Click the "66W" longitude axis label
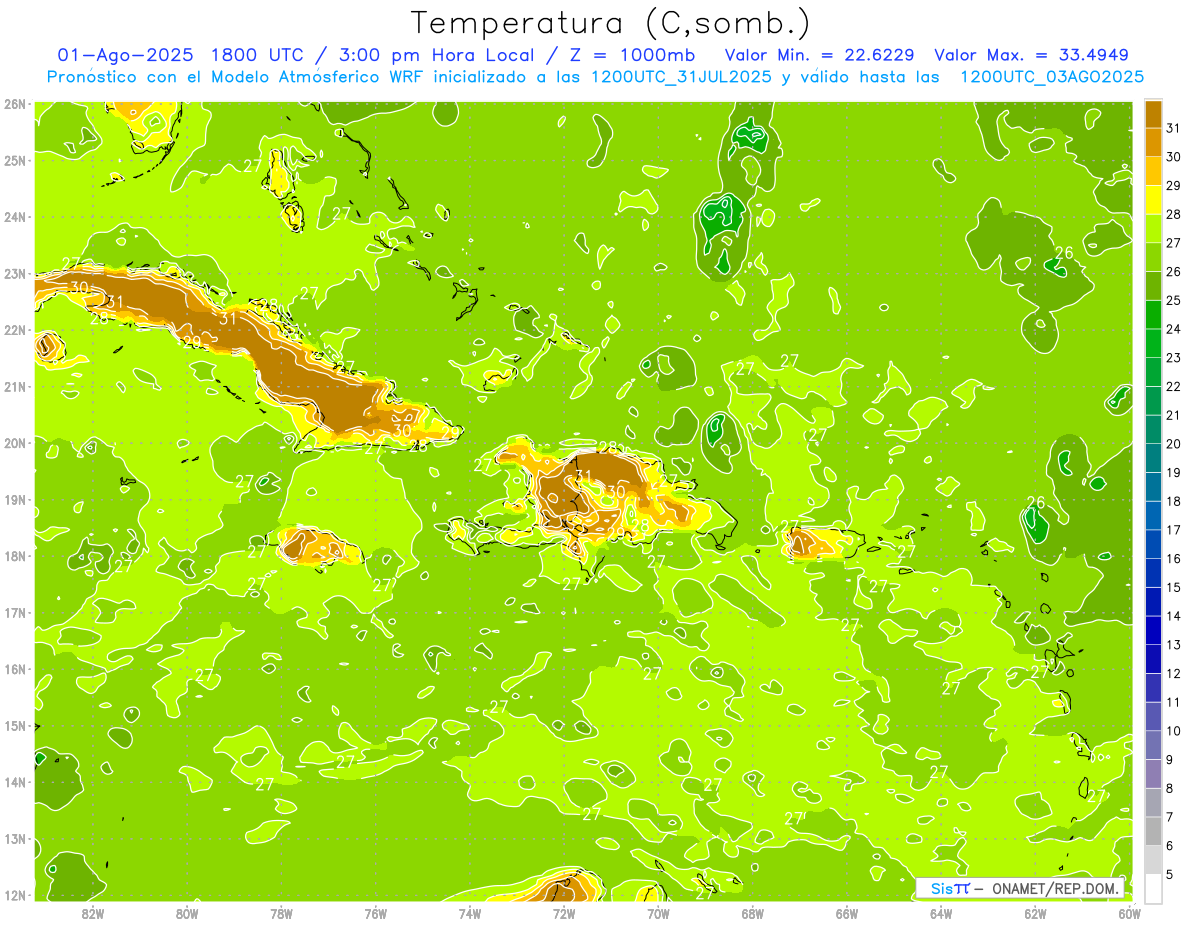This screenshot has width=1200, height=927. [x=847, y=913]
